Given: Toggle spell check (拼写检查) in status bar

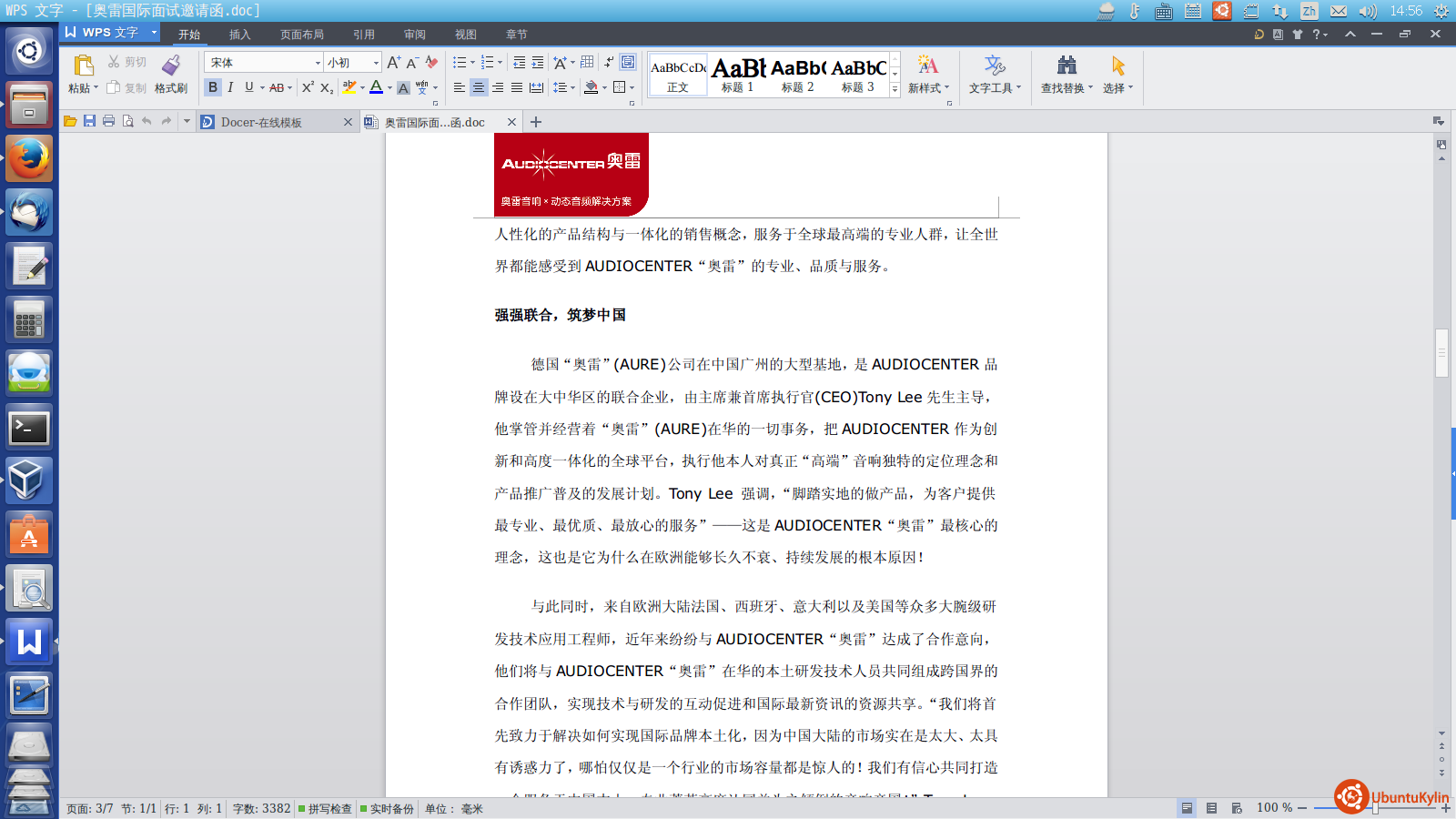Looking at the screenshot, I should (x=325, y=808).
